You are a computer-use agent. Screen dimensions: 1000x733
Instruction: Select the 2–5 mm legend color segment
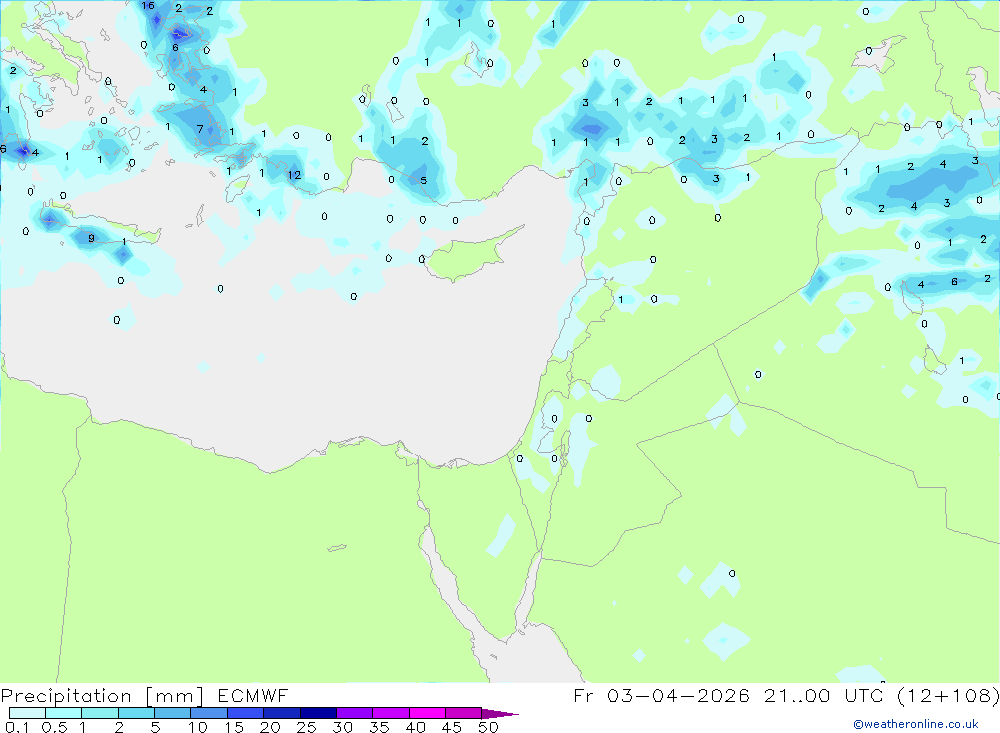click(x=136, y=713)
